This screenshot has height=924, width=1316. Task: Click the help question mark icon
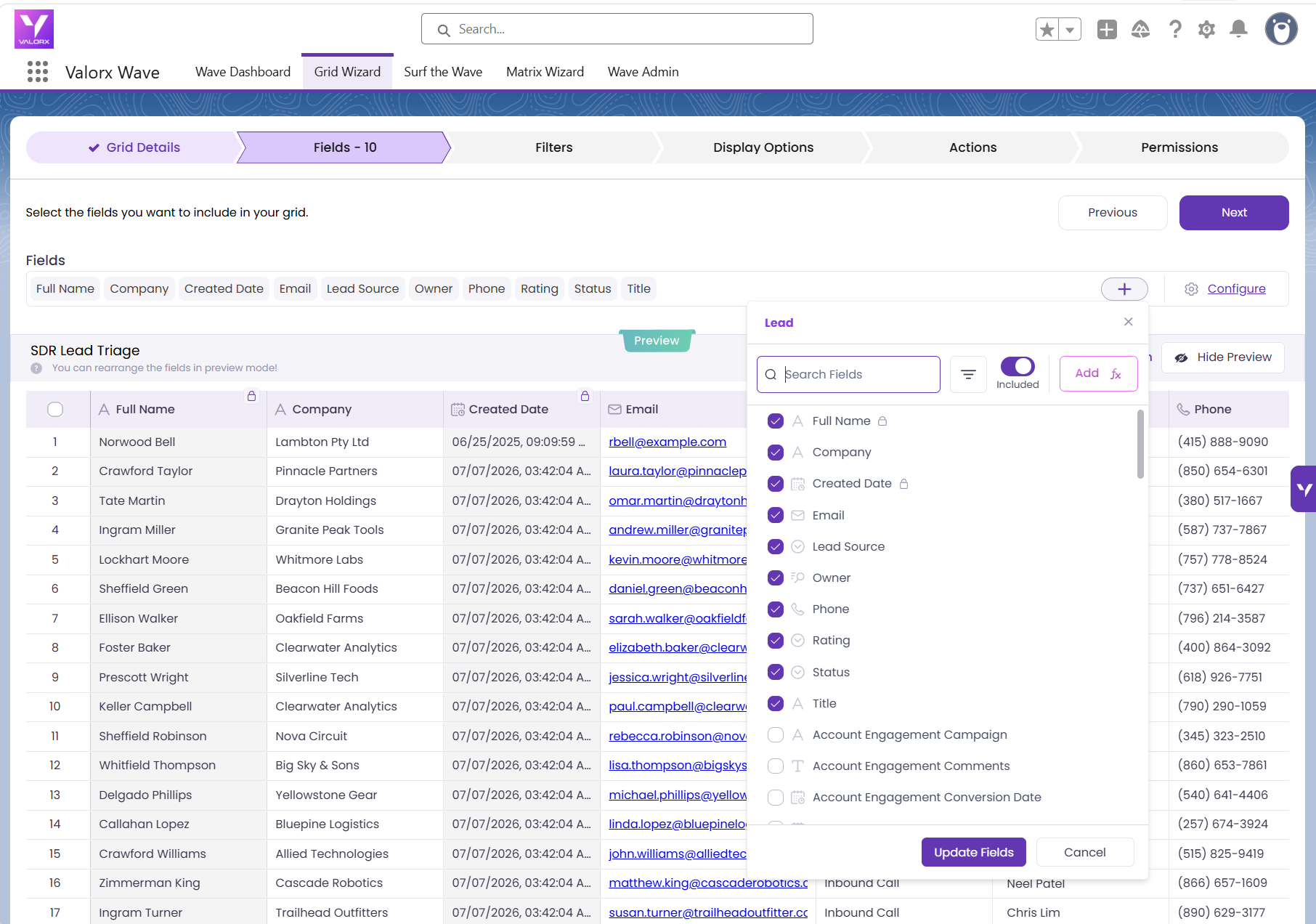coord(1175,29)
